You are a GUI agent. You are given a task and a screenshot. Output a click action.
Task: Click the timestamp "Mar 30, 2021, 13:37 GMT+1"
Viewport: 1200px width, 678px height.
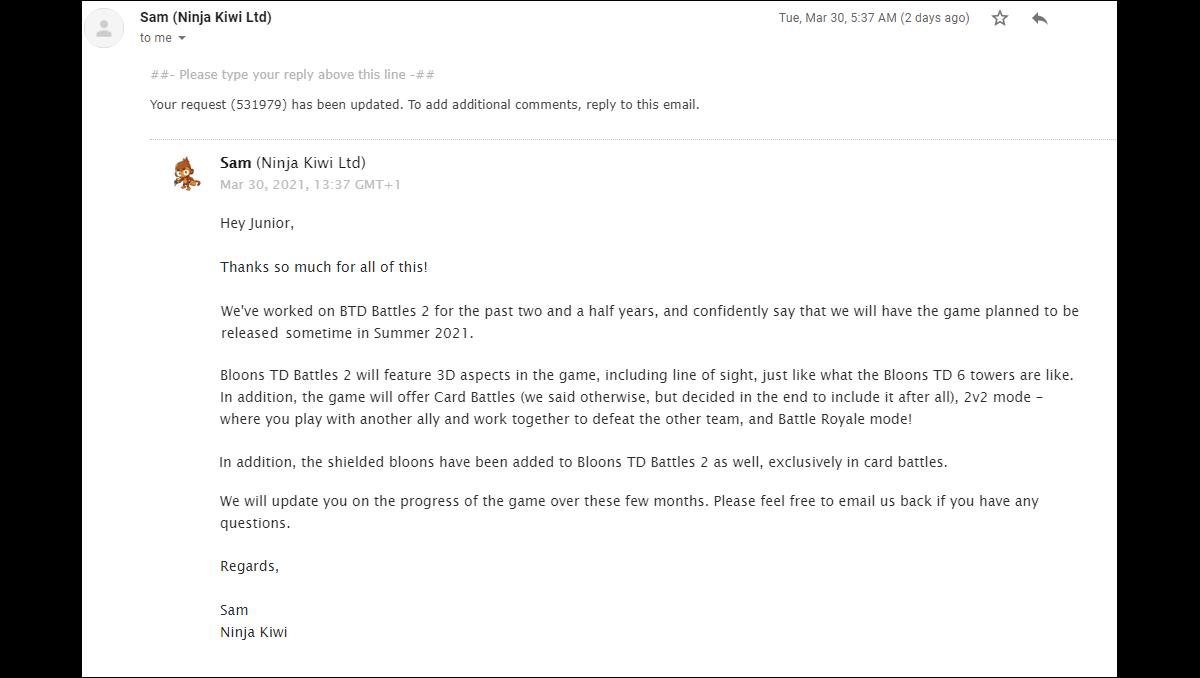tap(310, 185)
